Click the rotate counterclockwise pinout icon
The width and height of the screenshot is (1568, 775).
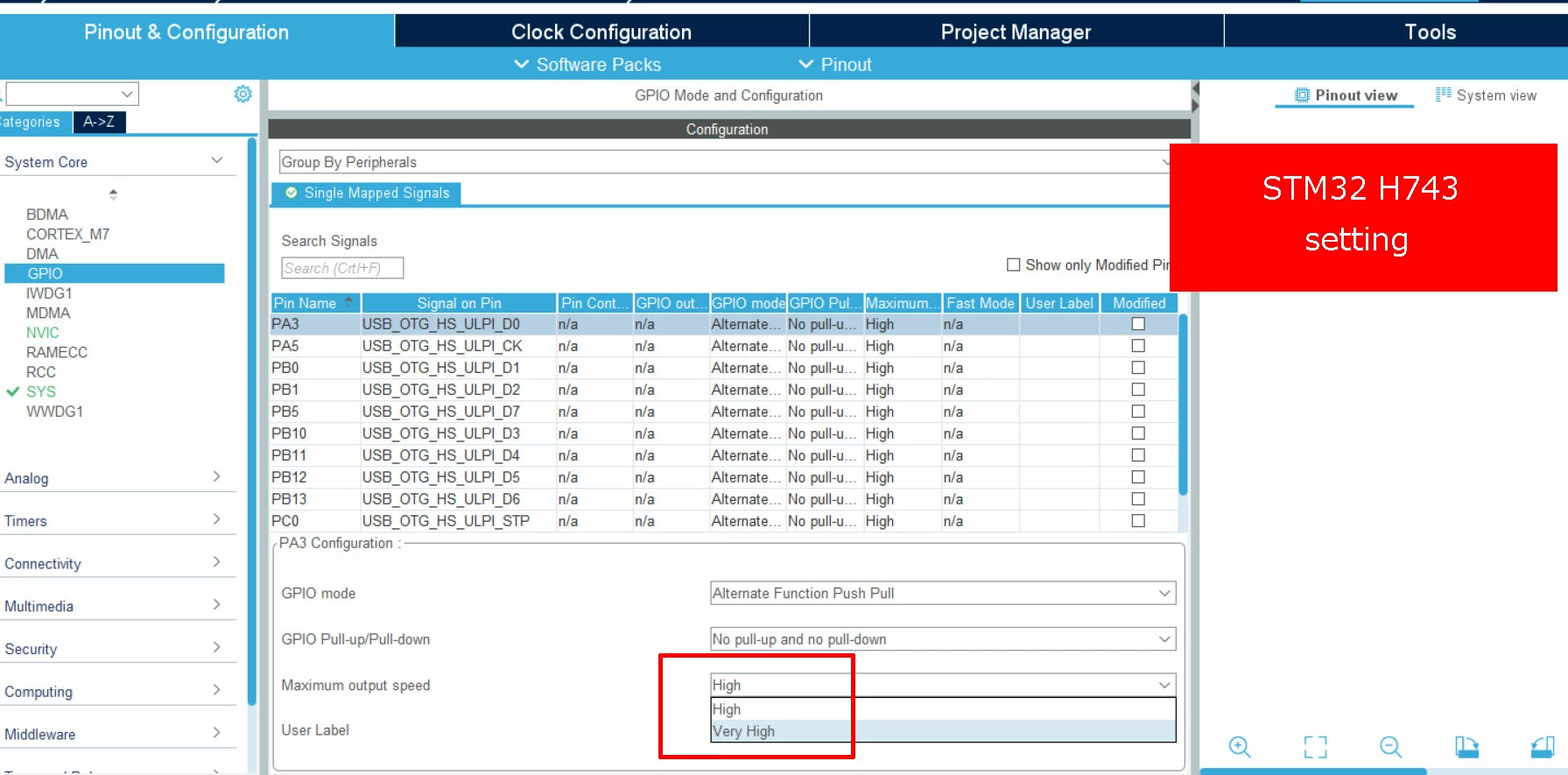pyautogui.click(x=1543, y=747)
